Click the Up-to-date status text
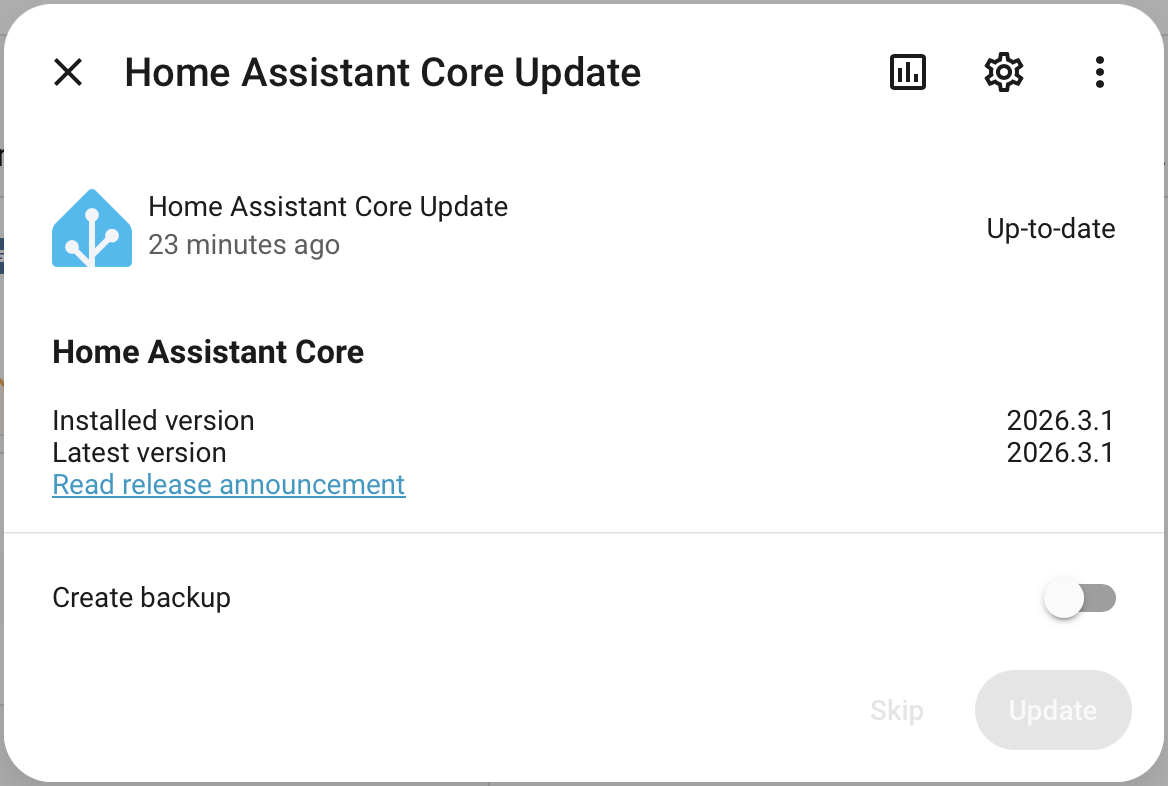 coord(1050,228)
